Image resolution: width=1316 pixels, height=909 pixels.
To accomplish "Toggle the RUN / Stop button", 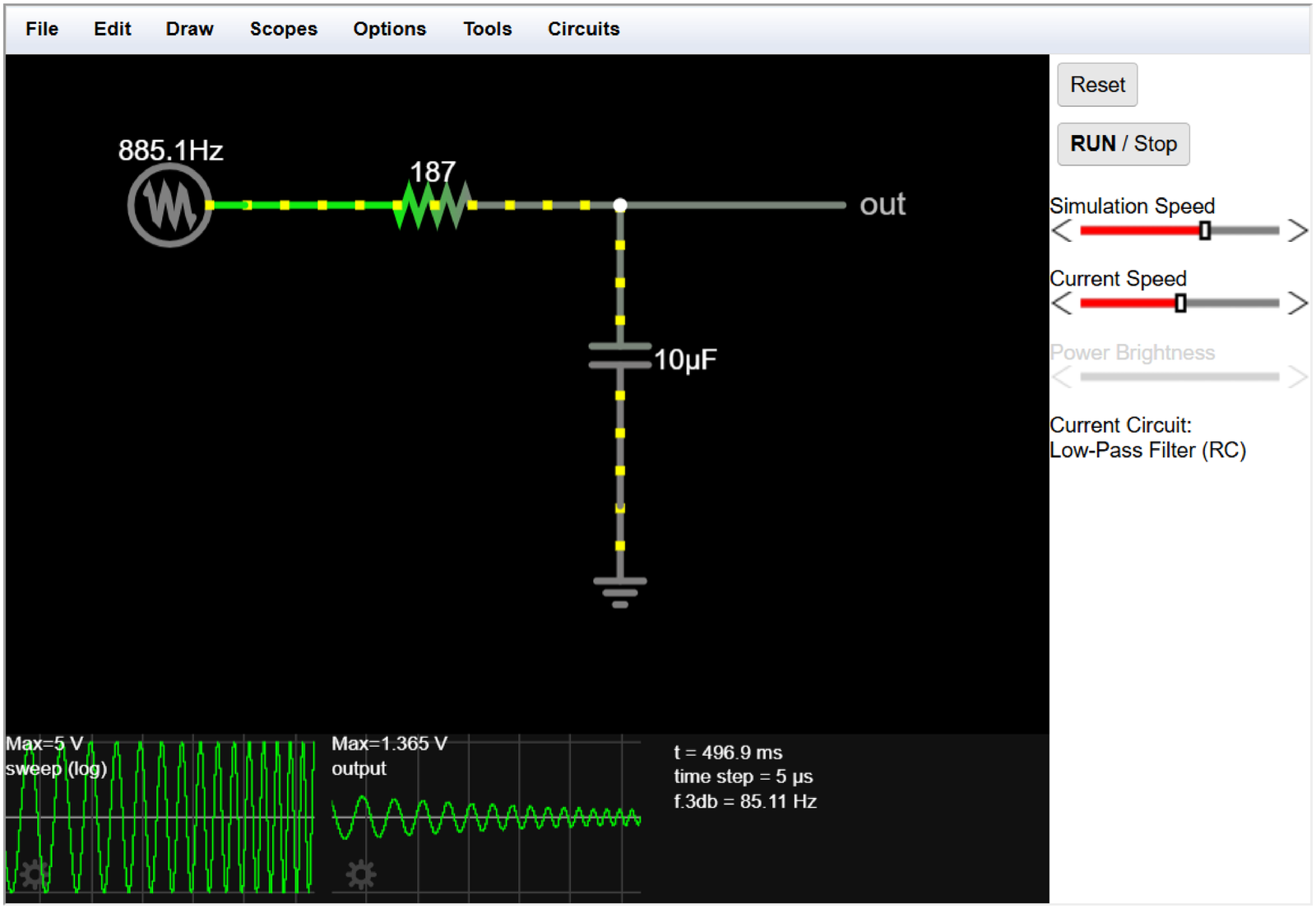I will coord(1123,144).
